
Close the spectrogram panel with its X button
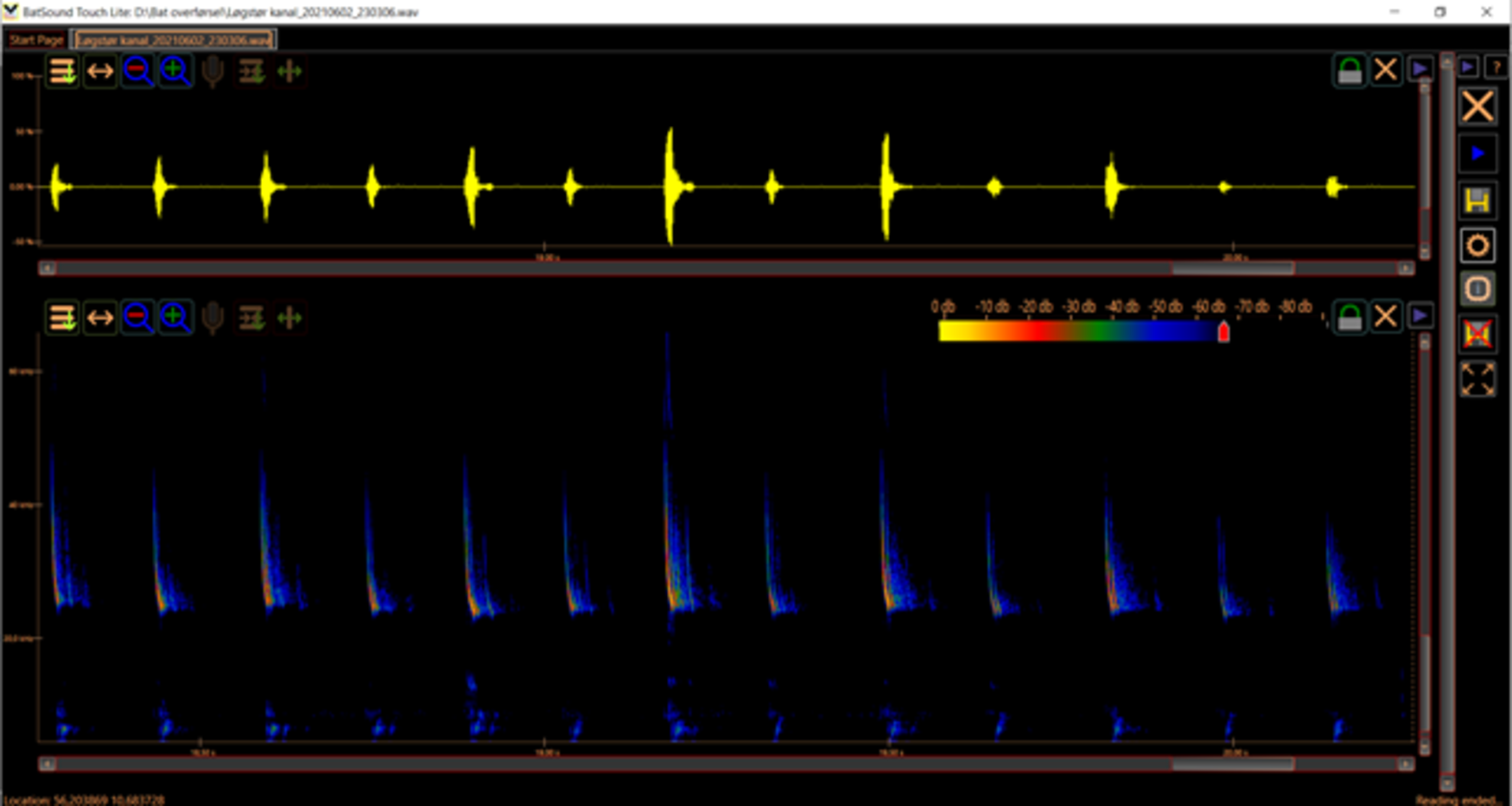1385,316
